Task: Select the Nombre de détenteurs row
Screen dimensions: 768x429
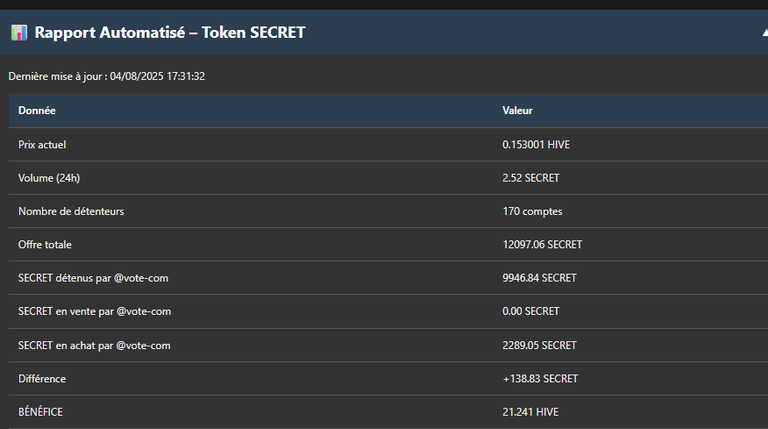Action: [x=388, y=212]
